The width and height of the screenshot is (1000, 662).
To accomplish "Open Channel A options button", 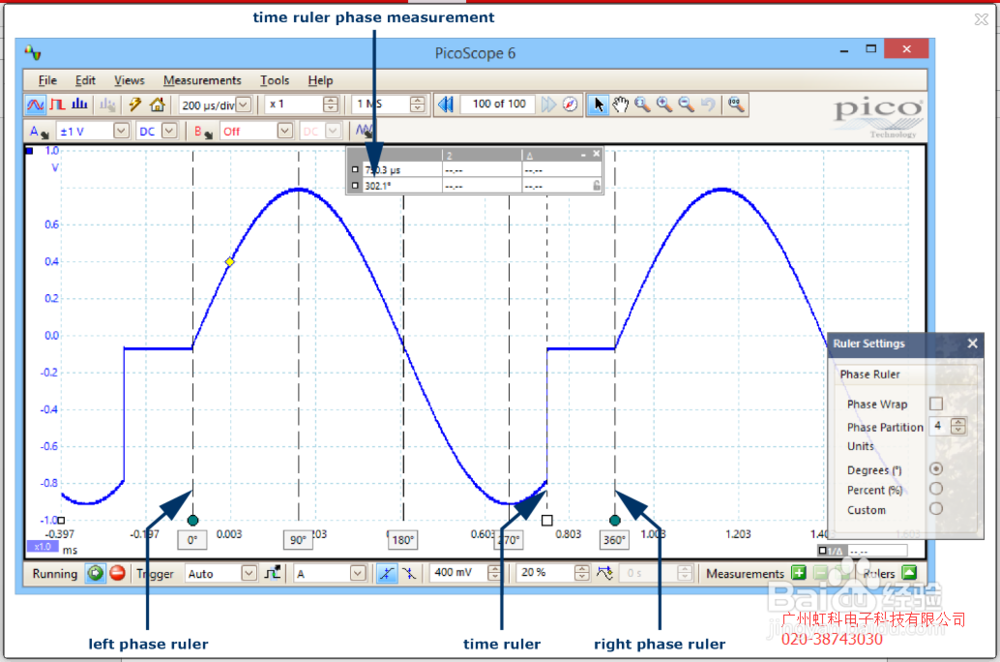I will pyautogui.click(x=39, y=132).
